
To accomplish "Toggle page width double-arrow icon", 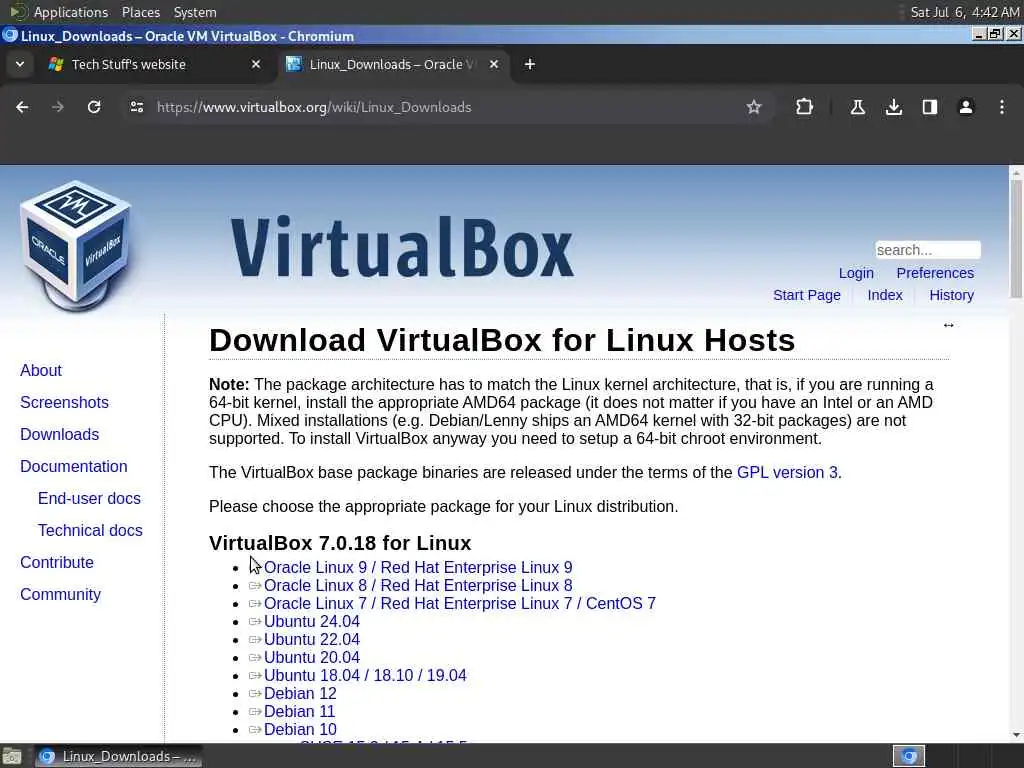I will point(948,325).
